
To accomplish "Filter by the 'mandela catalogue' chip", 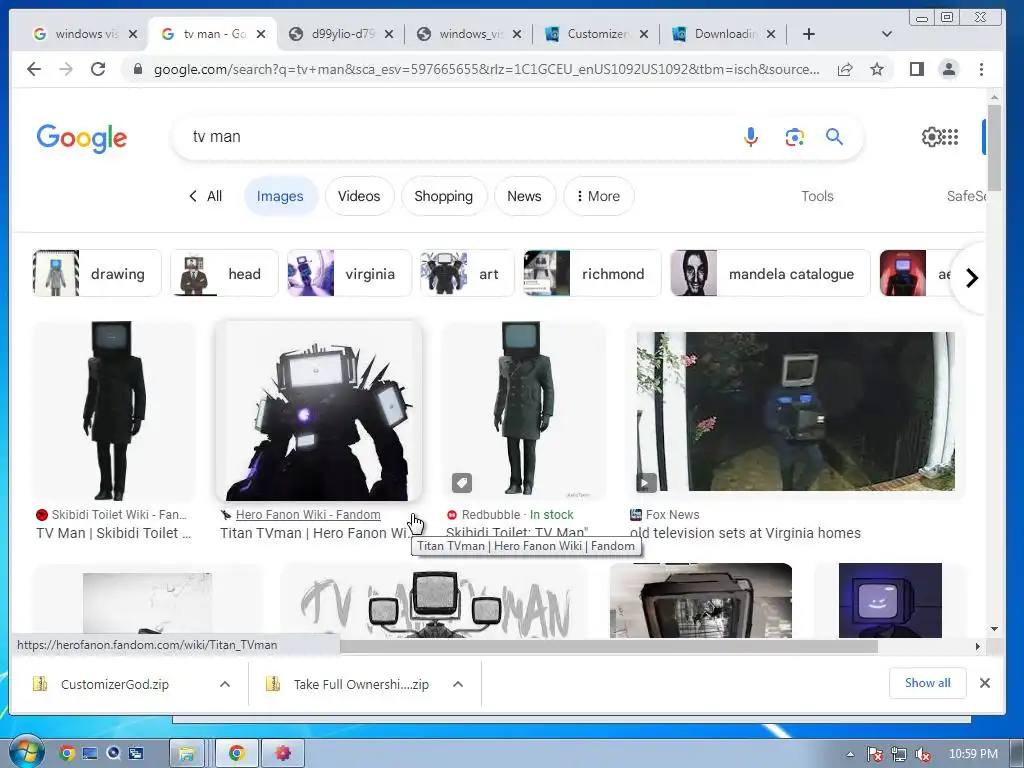I will [x=770, y=274].
